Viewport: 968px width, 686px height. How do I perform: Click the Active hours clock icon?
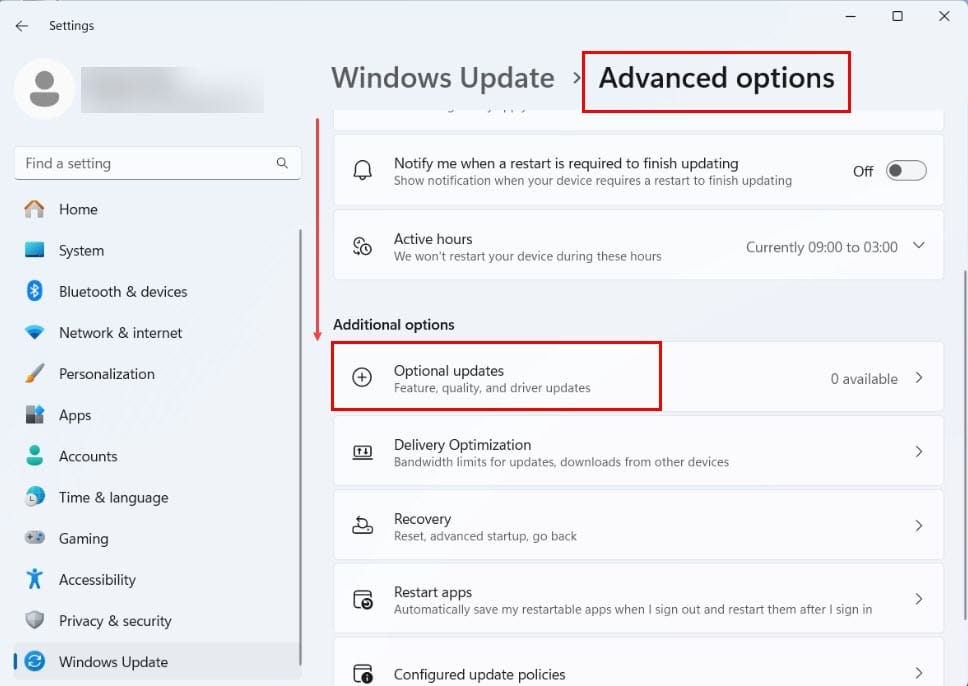pos(362,246)
